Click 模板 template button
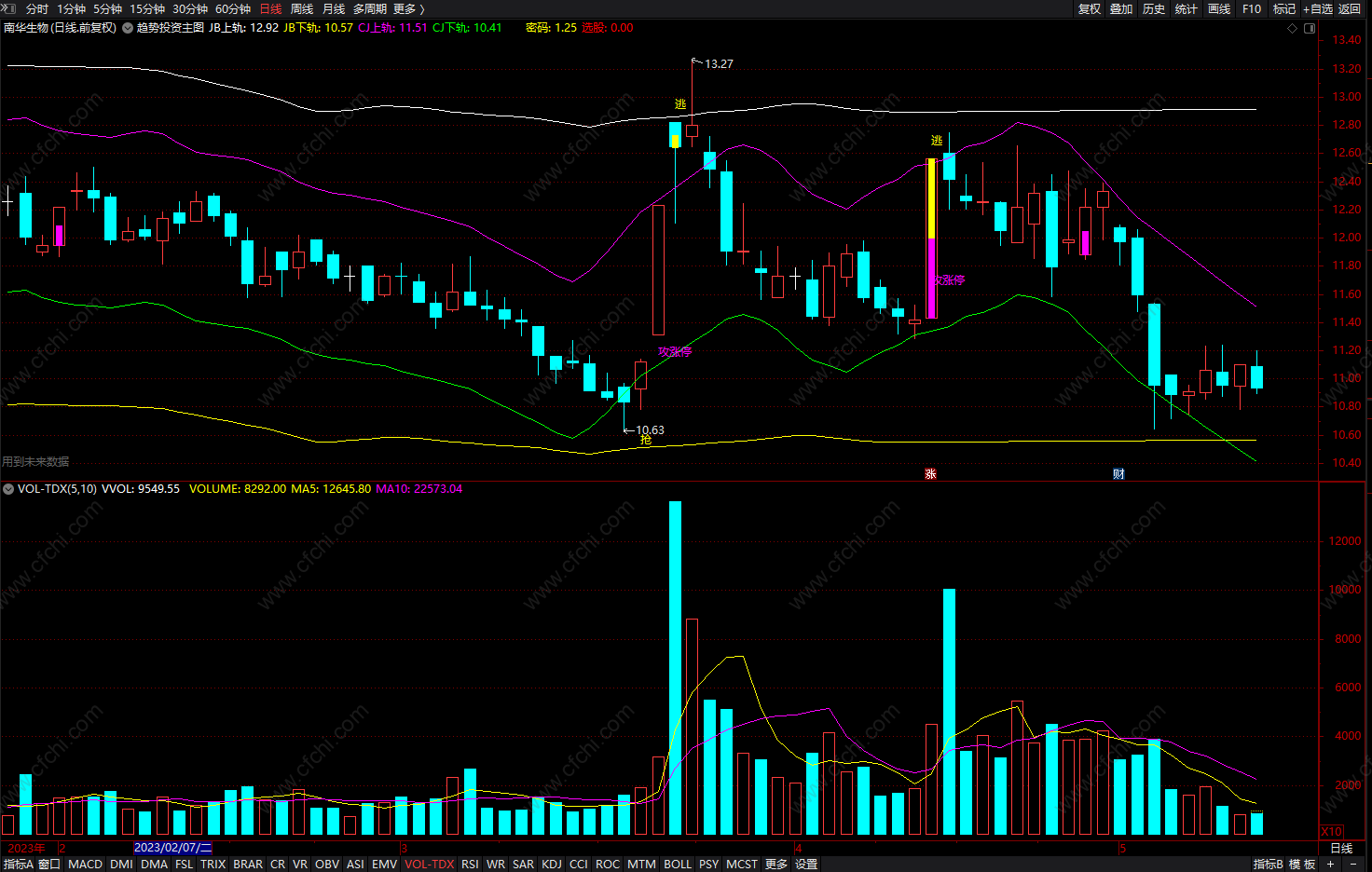This screenshot has height=872, width=1372. point(1302,865)
